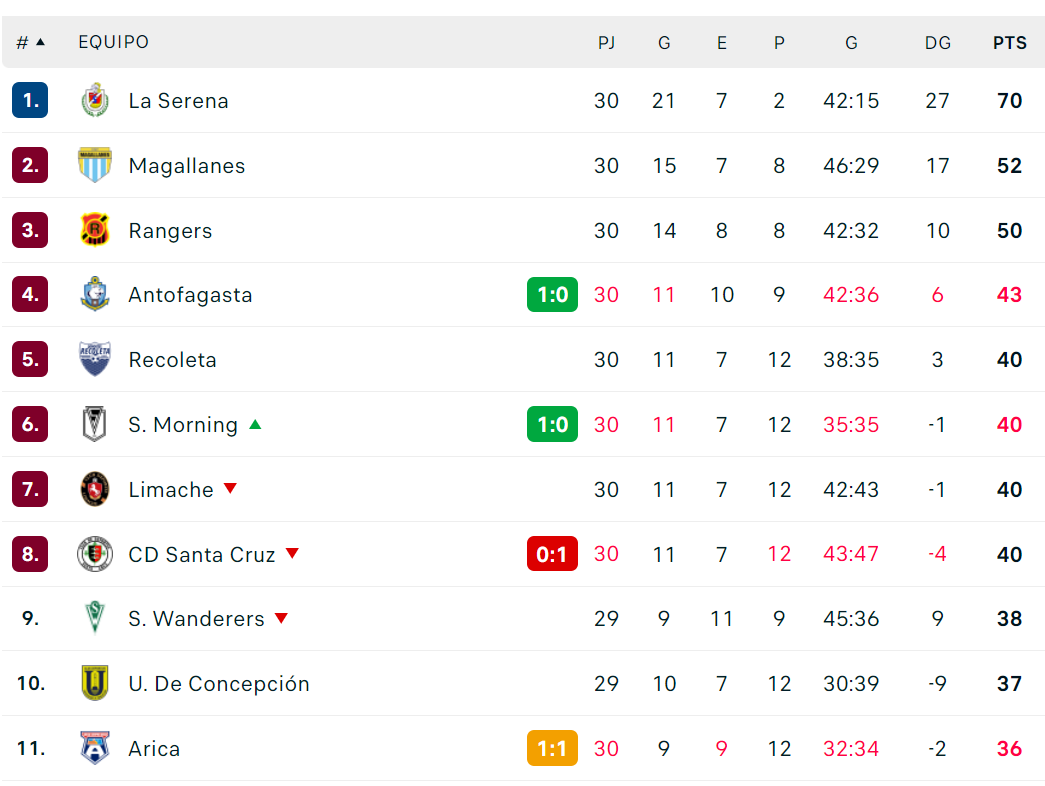
Task: Open the U. De Concepción crest
Action: [95, 683]
